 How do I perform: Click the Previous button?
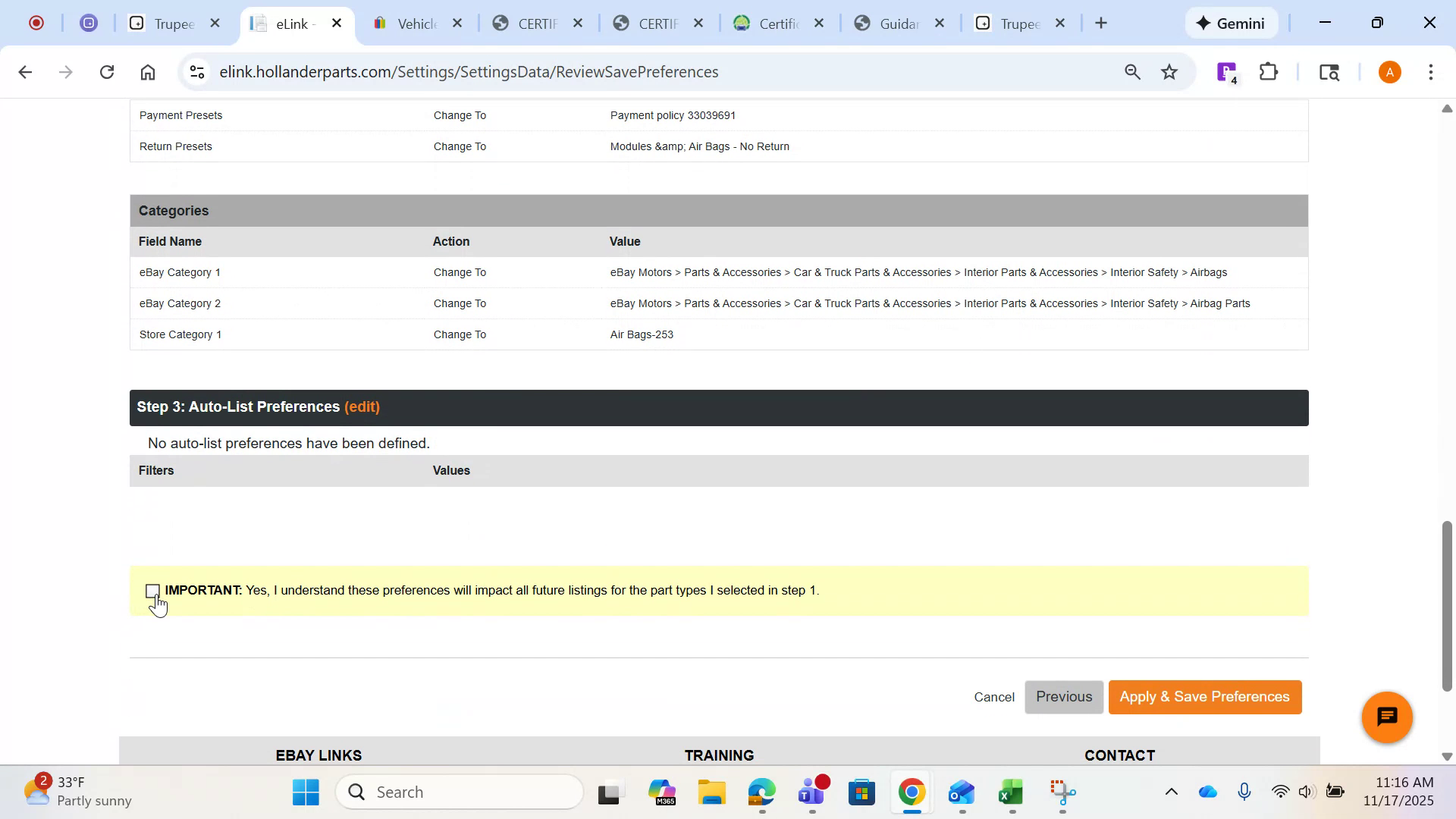tap(1064, 696)
